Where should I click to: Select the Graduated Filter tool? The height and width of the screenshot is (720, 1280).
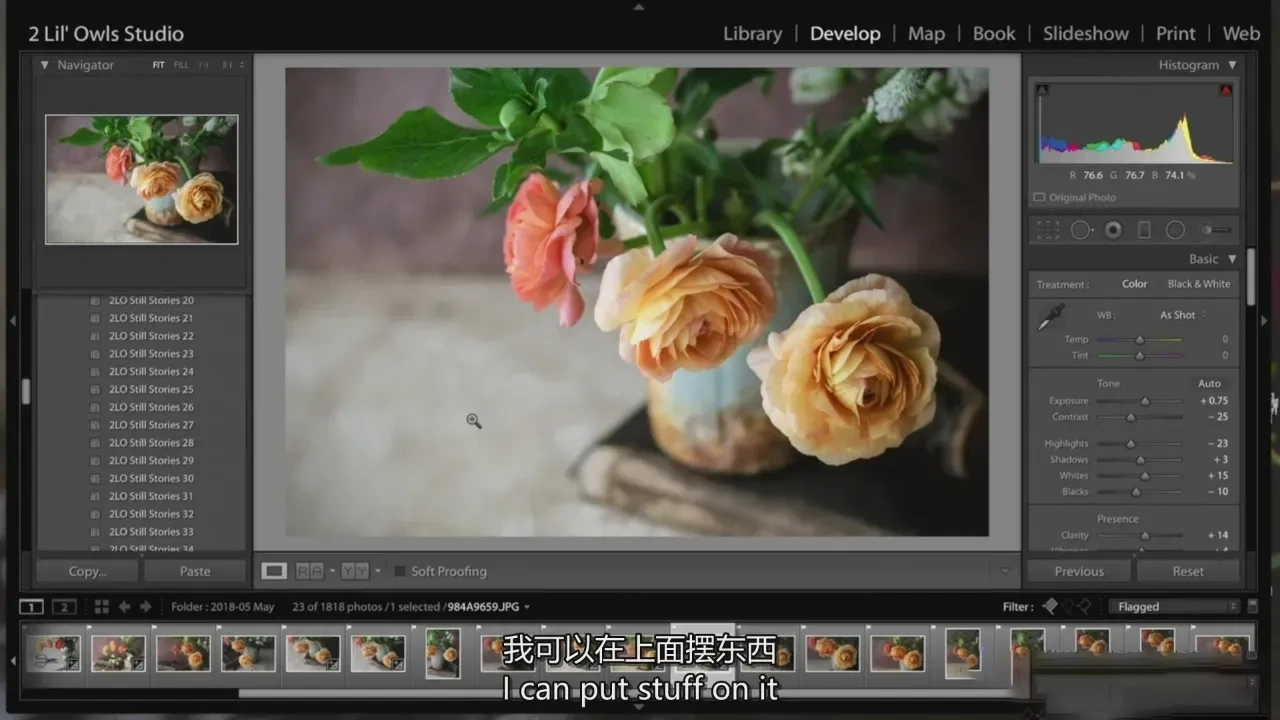coord(1144,230)
